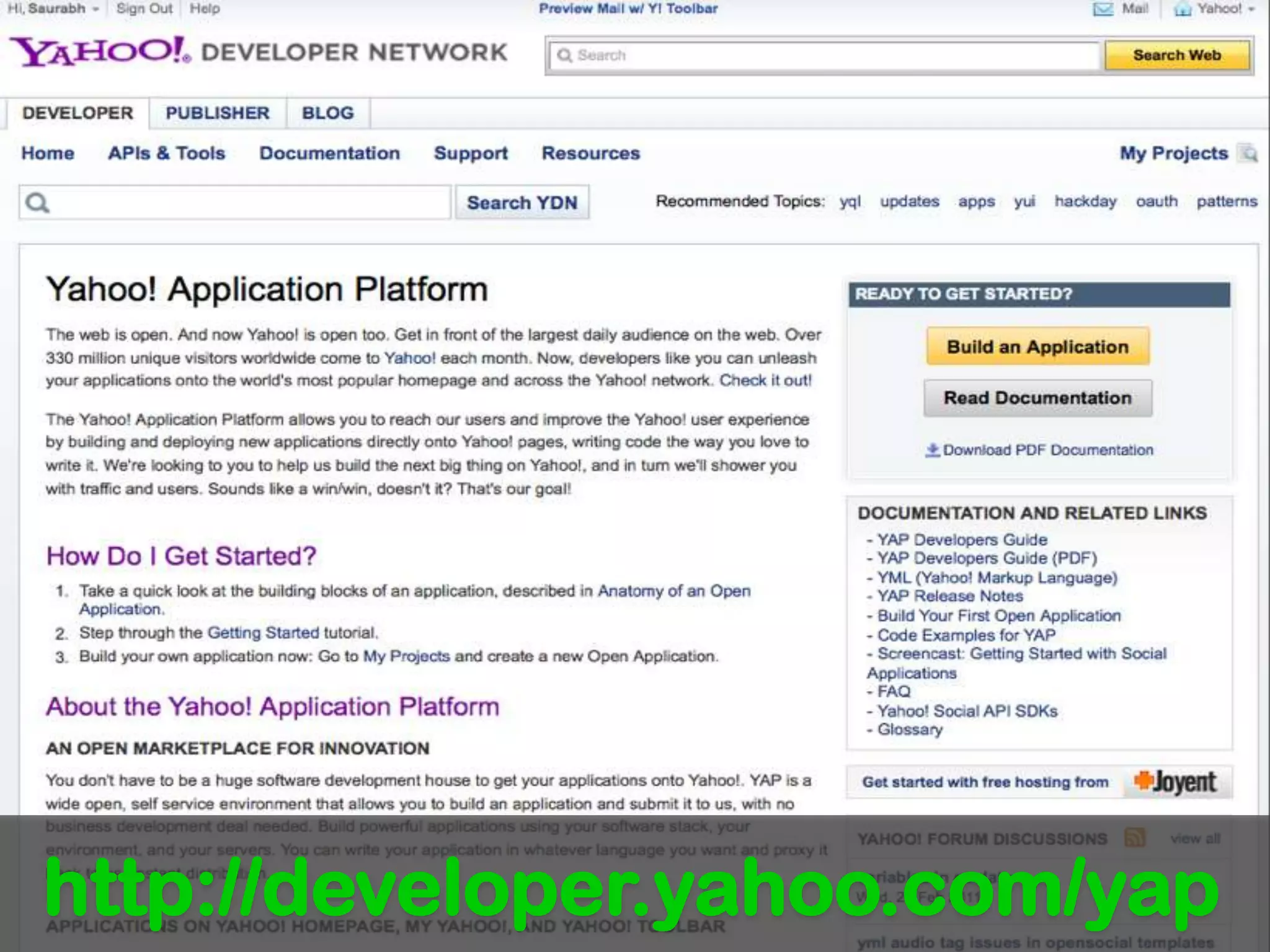The image size is (1270, 952).
Task: Click the Joyent logo in the hosting banner
Action: (x=1176, y=782)
